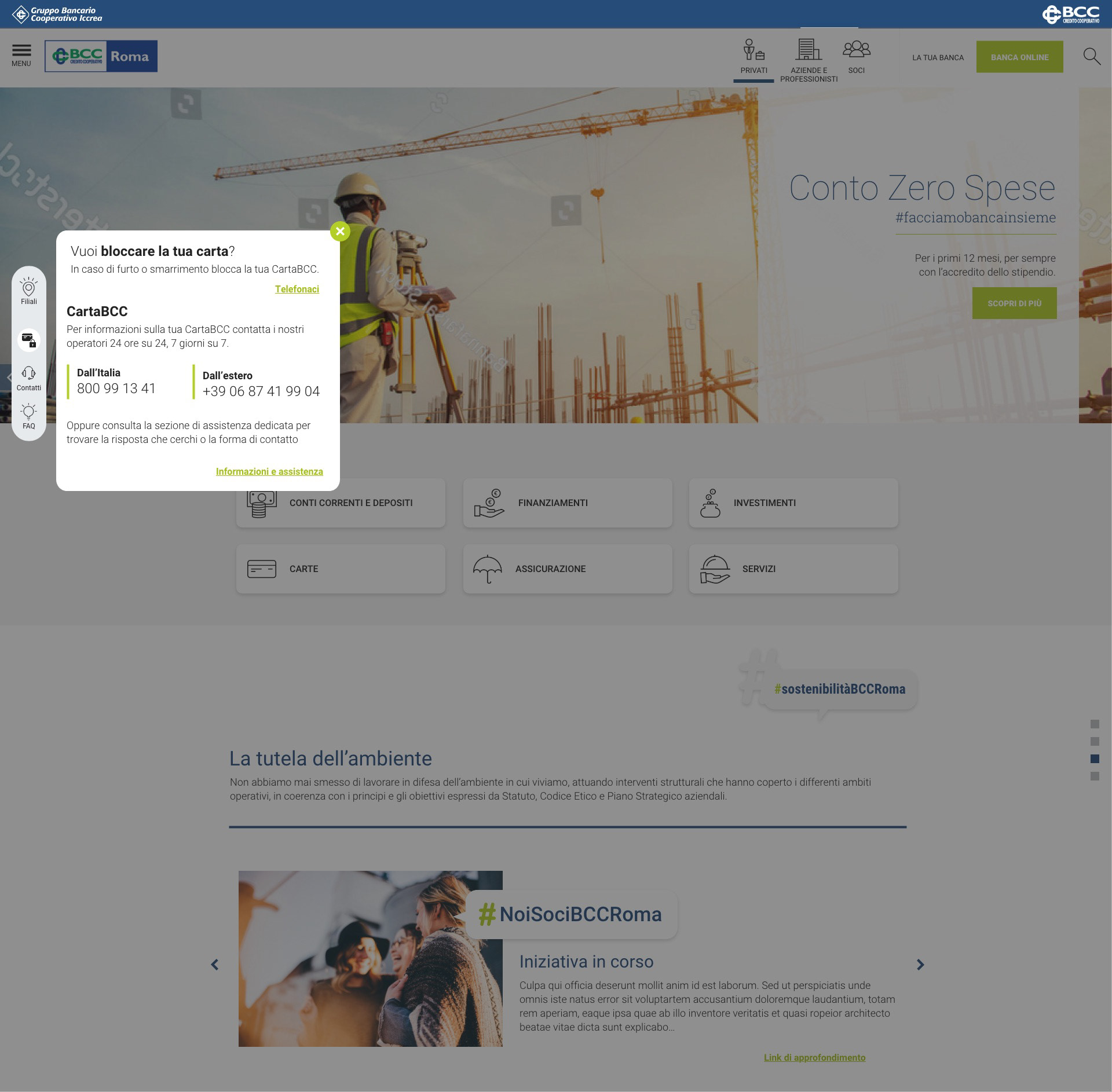Viewport: 1112px width, 1092px height.
Task: Select the last page indicator square
Action: click(x=1094, y=776)
